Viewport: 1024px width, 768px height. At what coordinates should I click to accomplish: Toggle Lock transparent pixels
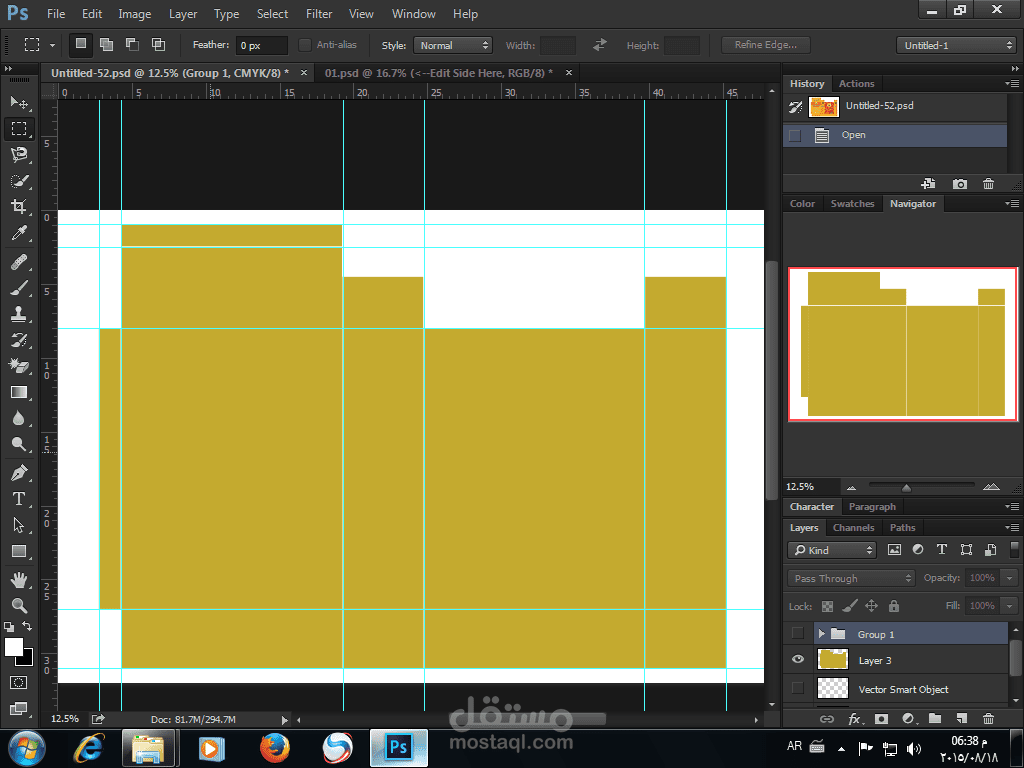point(827,607)
